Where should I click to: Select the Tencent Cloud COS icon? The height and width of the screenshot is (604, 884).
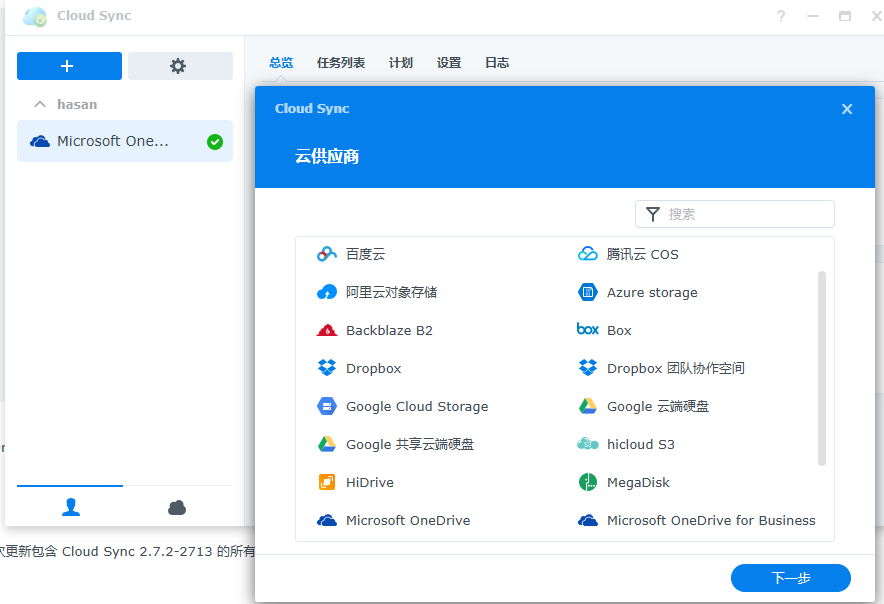(x=587, y=254)
